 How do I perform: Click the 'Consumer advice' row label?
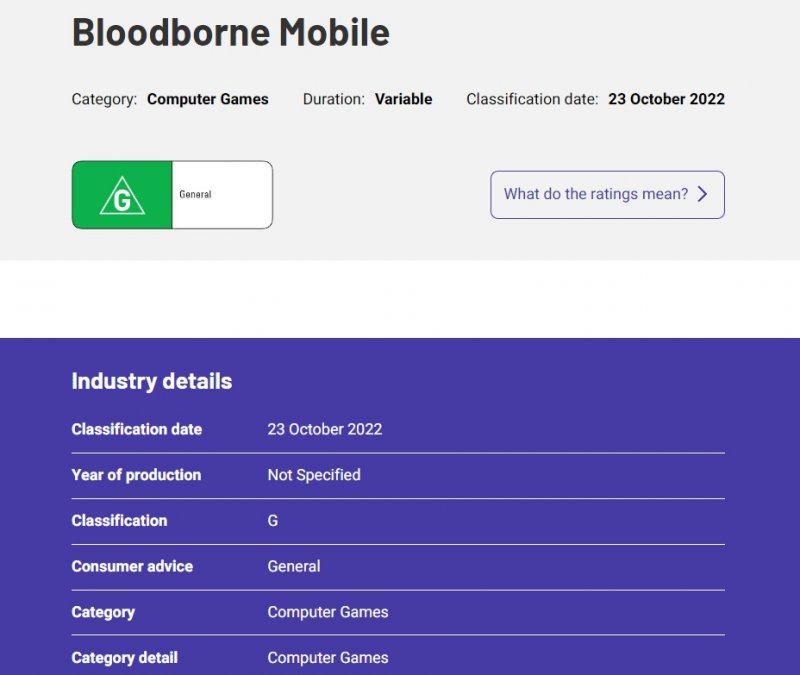tap(132, 566)
